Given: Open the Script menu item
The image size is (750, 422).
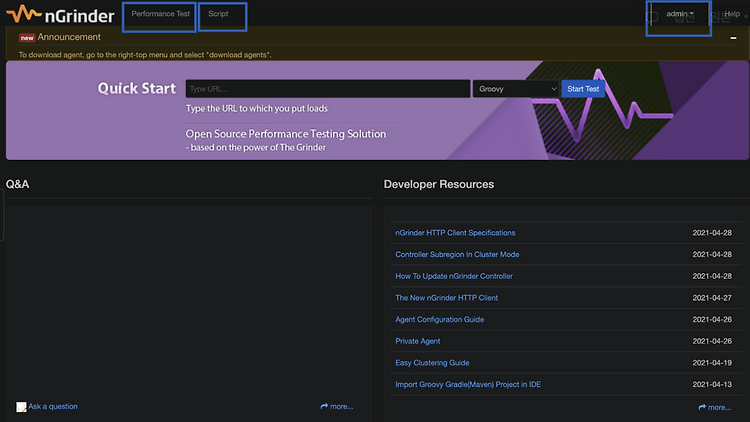Looking at the screenshot, I should (218, 14).
